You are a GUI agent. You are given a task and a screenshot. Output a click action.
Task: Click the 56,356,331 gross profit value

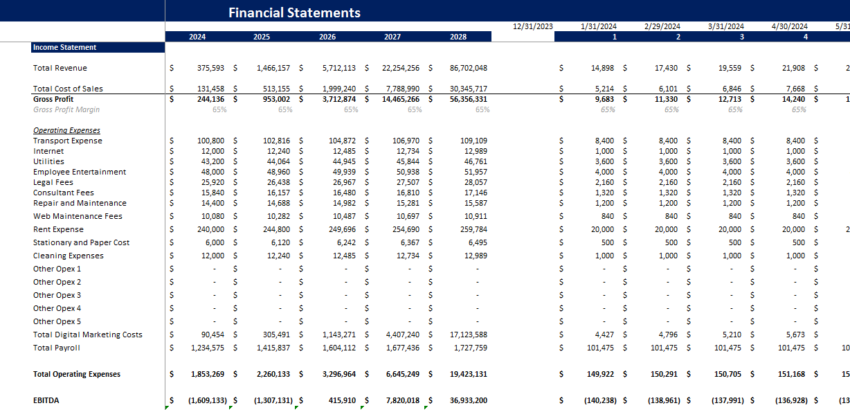[x=468, y=99]
